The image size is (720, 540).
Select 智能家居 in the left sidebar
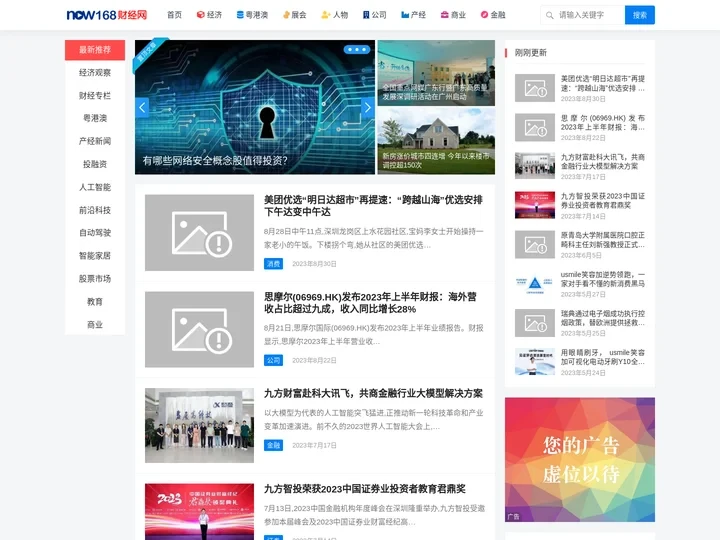tap(95, 256)
